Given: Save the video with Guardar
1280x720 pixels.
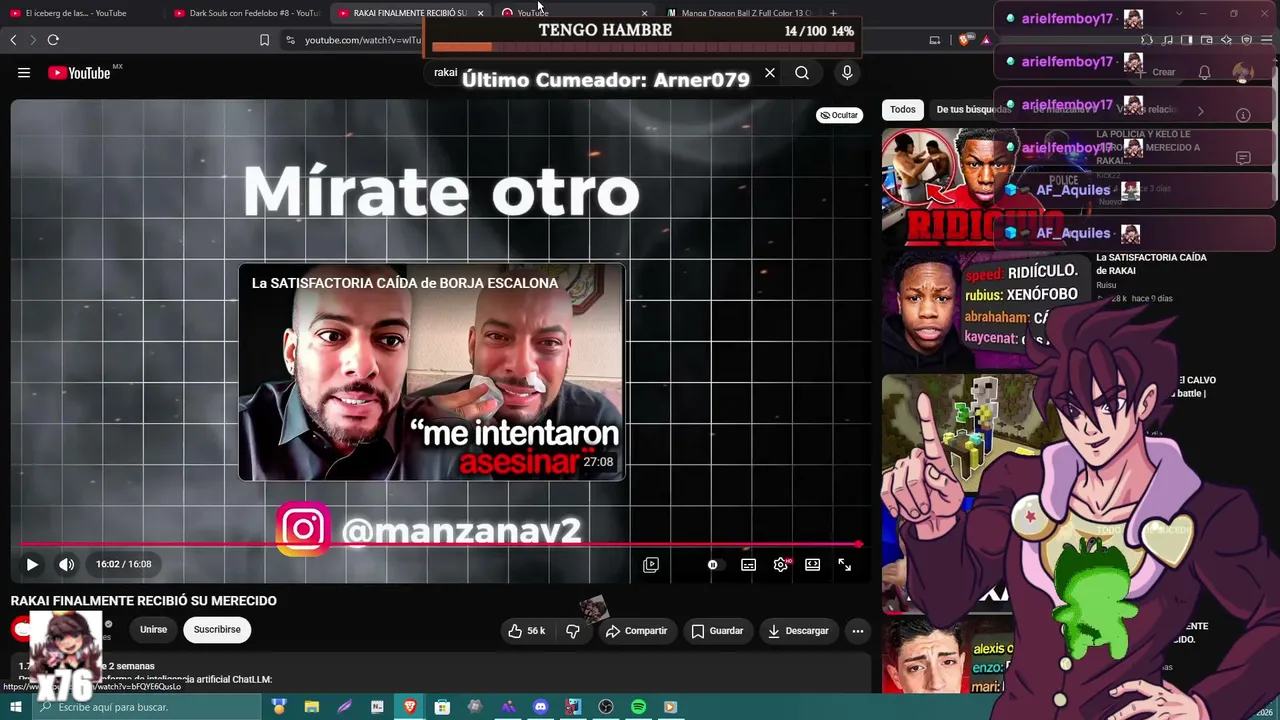Looking at the screenshot, I should [718, 631].
